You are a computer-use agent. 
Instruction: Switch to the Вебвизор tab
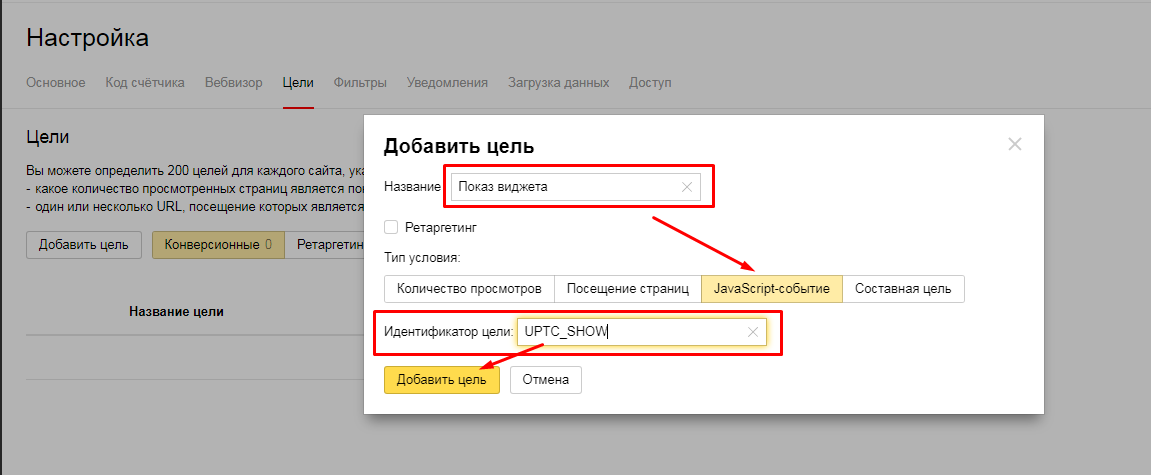[x=233, y=83]
